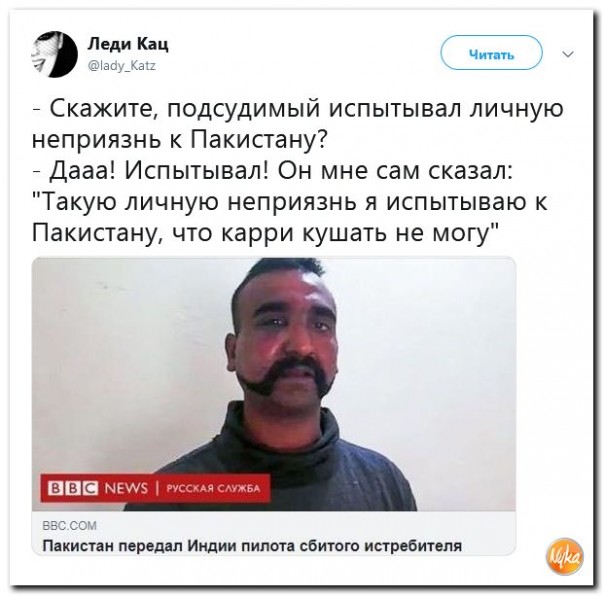Click the man's large moustache in the photo

click(285, 376)
